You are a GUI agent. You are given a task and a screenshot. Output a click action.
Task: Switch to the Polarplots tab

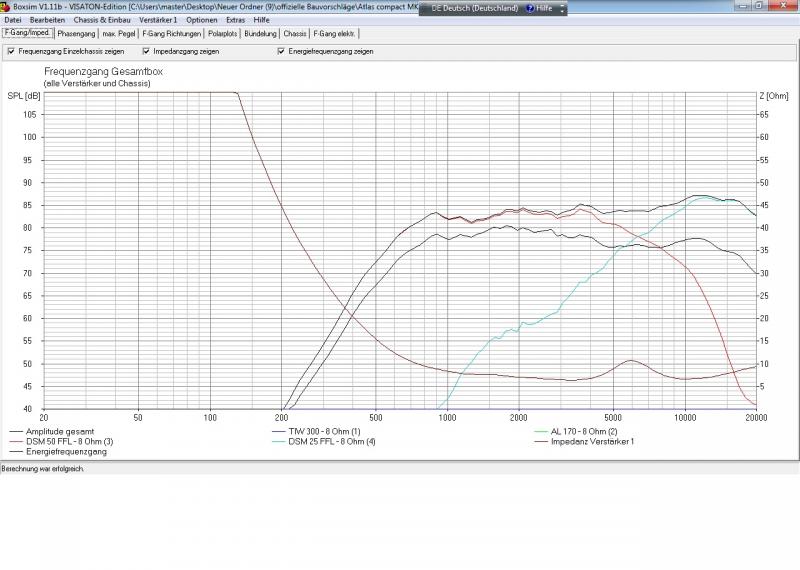223,34
